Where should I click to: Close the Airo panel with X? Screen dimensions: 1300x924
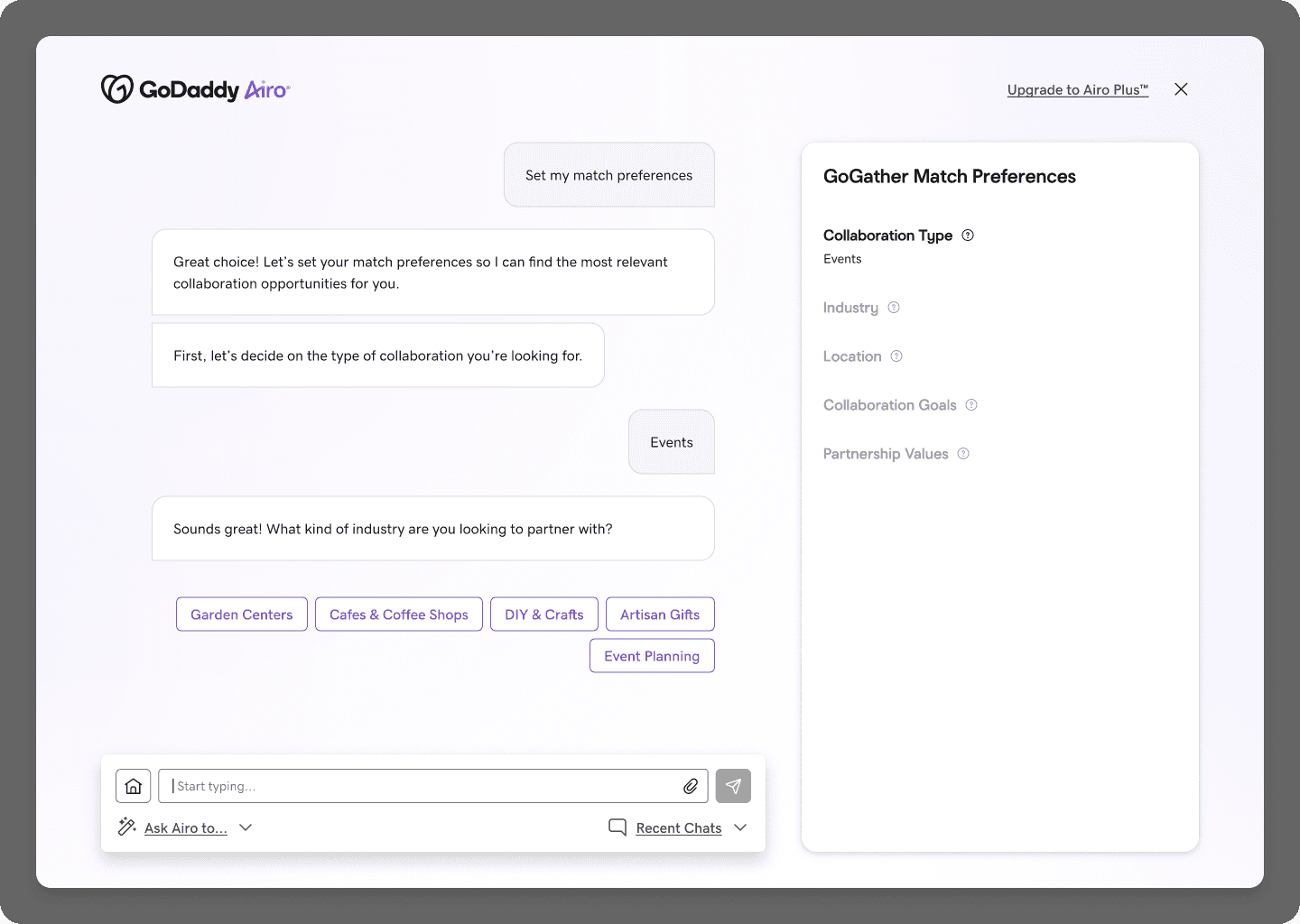point(1181,89)
